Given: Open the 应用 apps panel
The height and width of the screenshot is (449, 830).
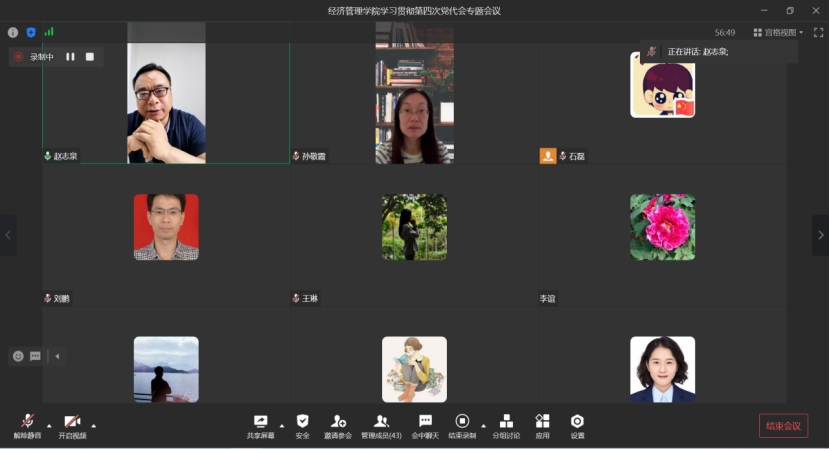Looking at the screenshot, I should (x=542, y=426).
